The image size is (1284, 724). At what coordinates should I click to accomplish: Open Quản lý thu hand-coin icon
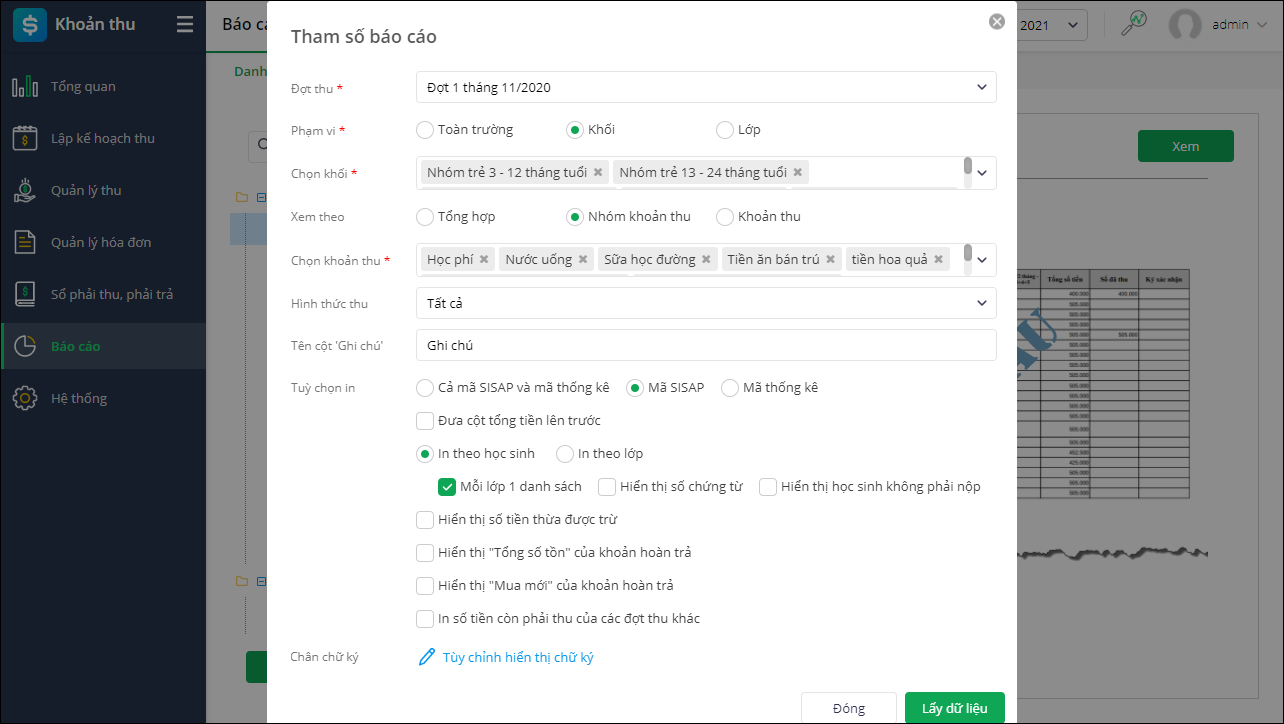[x=25, y=190]
